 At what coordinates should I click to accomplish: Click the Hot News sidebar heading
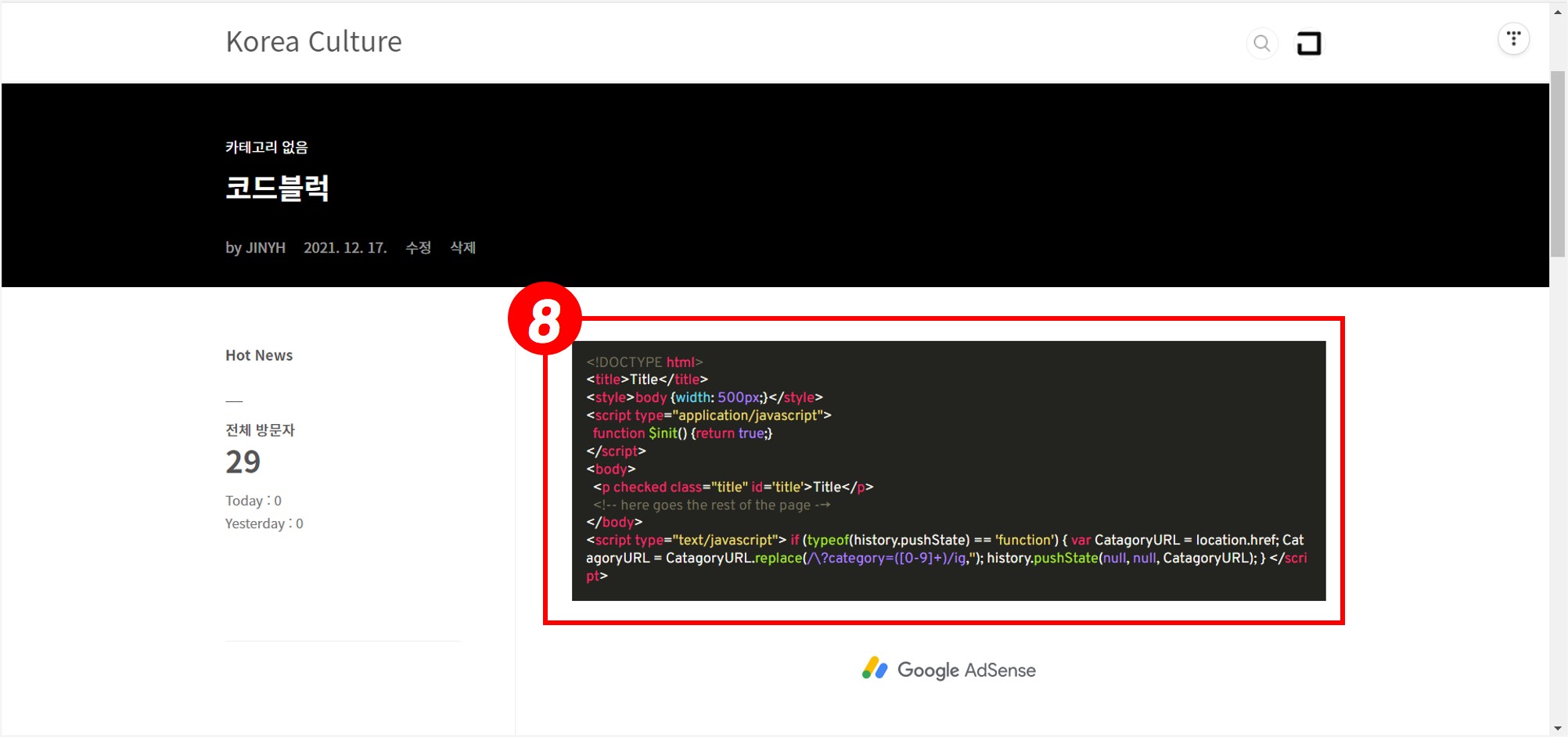(259, 355)
